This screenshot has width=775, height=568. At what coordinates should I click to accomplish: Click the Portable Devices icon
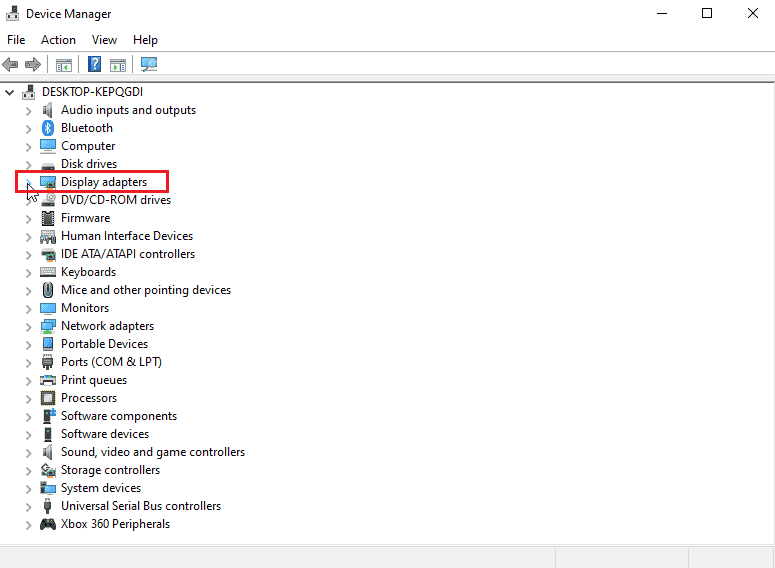click(48, 344)
